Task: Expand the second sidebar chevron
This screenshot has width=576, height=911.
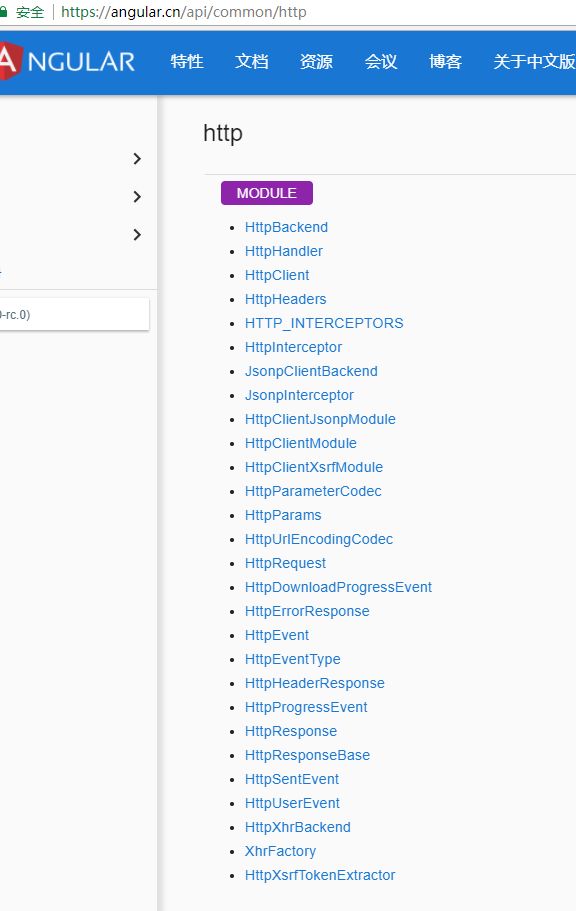Action: click(137, 196)
